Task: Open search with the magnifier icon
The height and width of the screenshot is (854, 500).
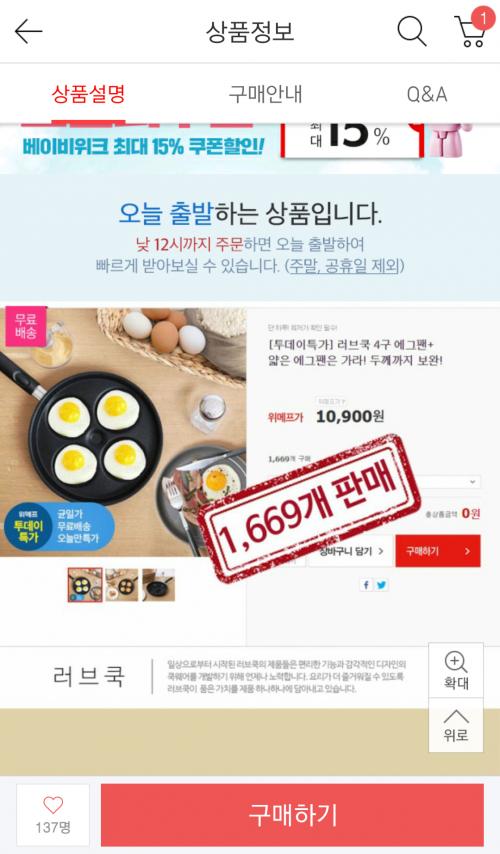Action: pos(412,30)
